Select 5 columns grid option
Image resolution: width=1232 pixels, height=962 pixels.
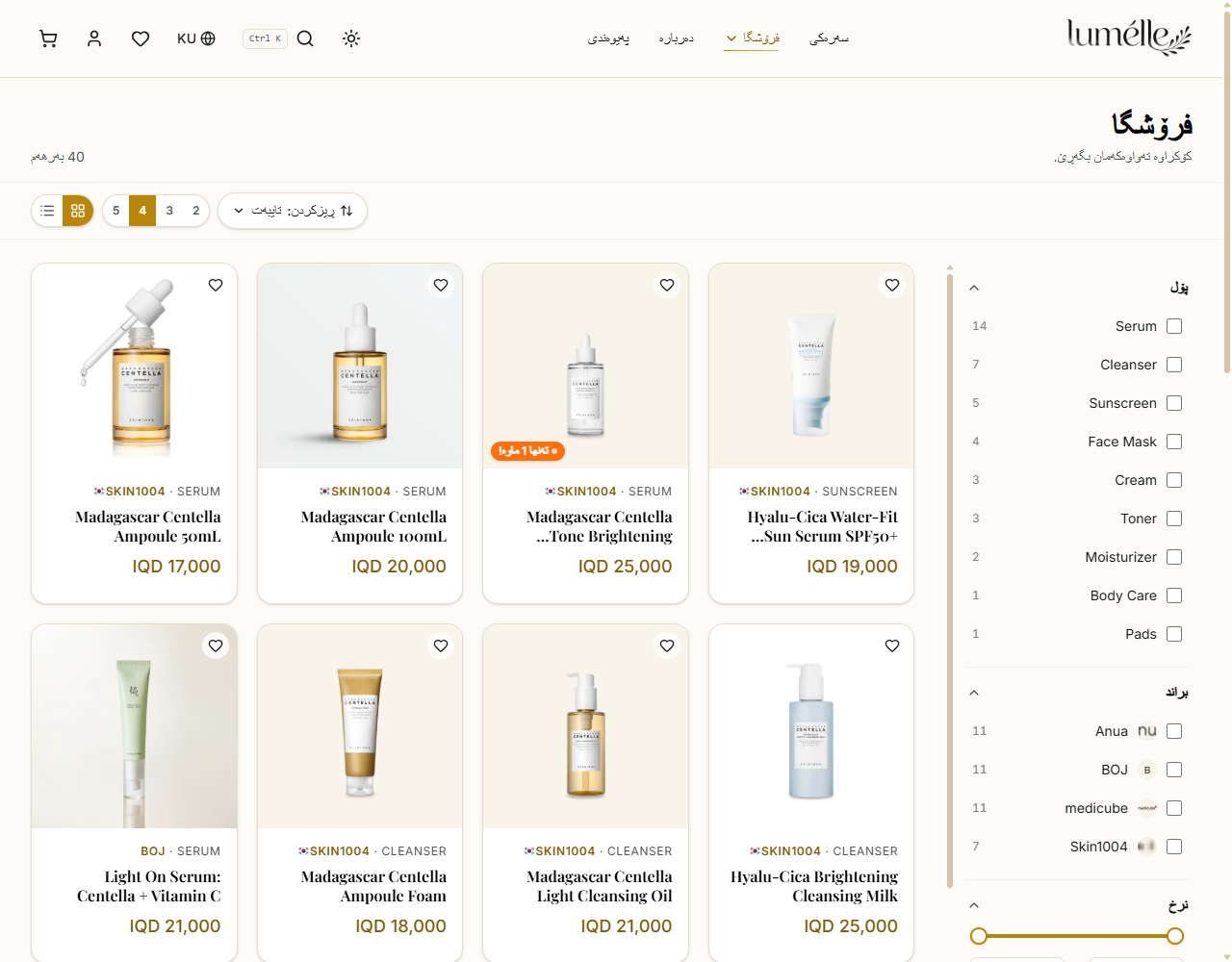[115, 211]
